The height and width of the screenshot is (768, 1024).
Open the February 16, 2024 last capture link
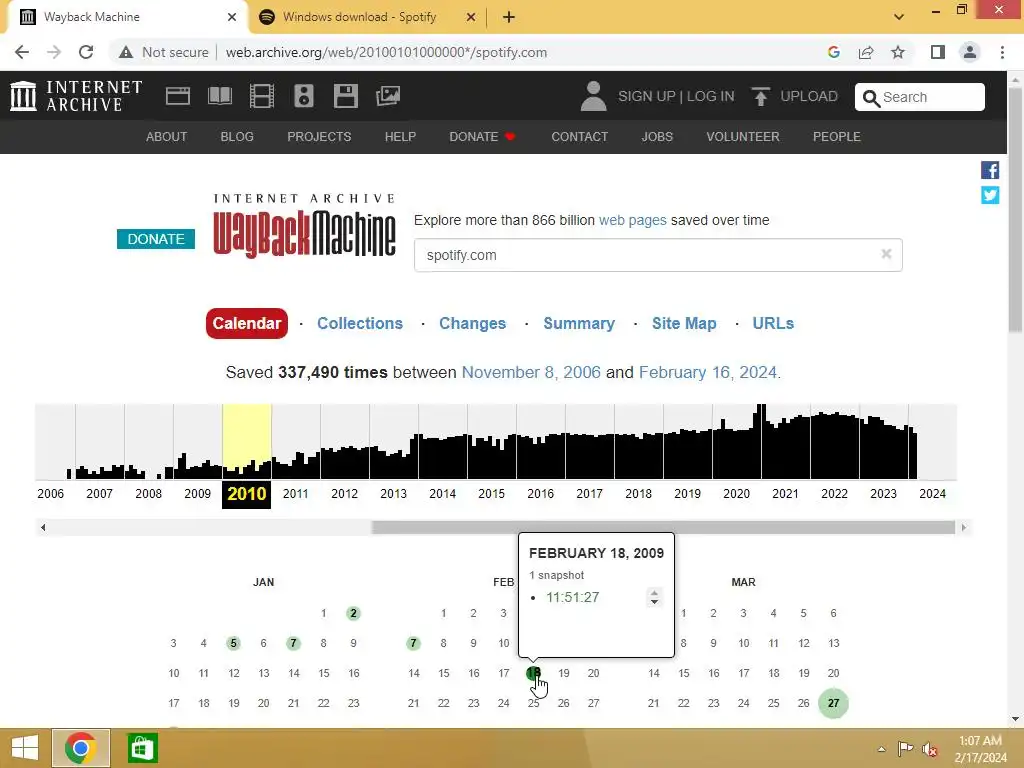coord(708,372)
